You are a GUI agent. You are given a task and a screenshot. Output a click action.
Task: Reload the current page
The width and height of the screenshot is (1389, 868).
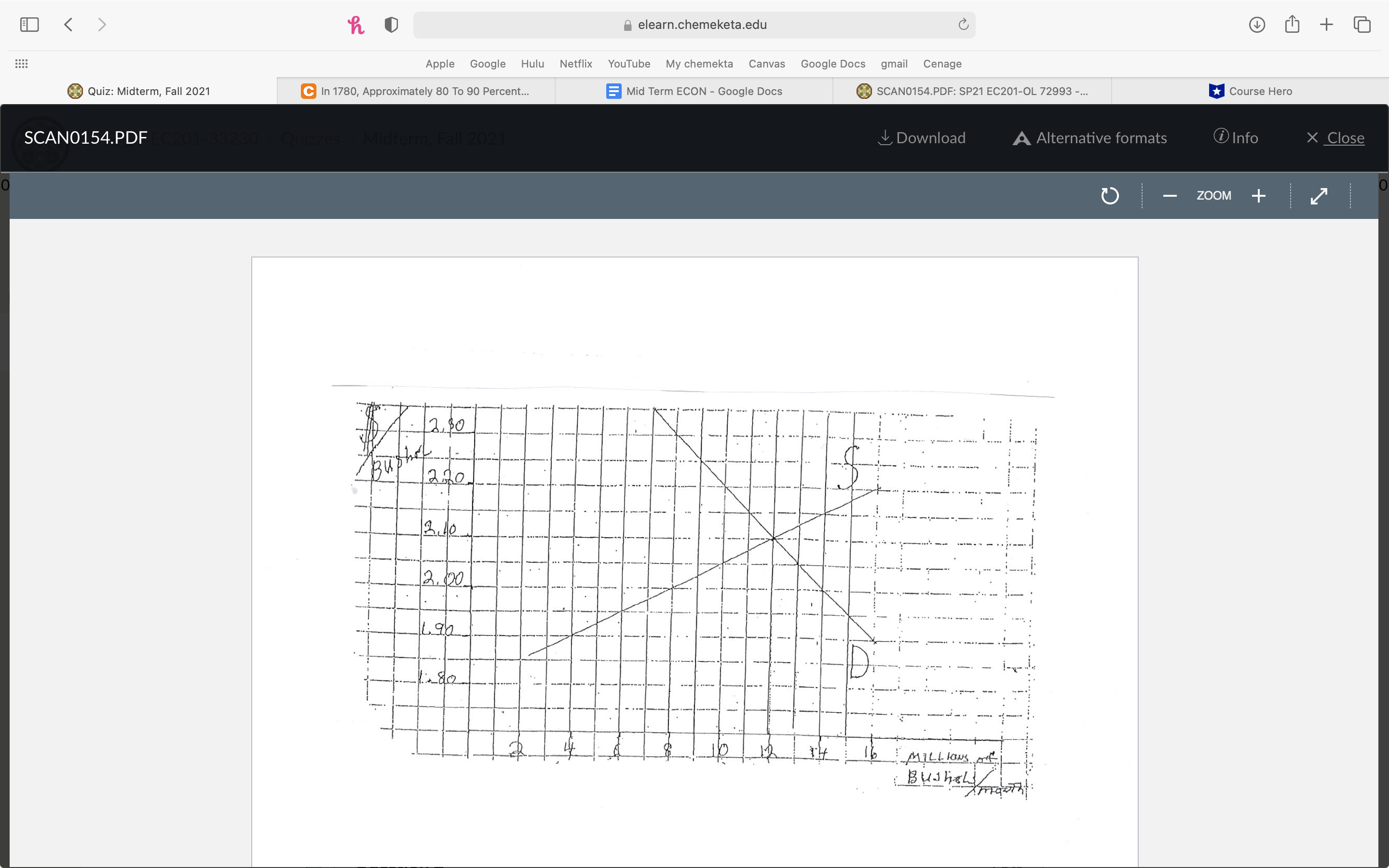click(x=962, y=24)
